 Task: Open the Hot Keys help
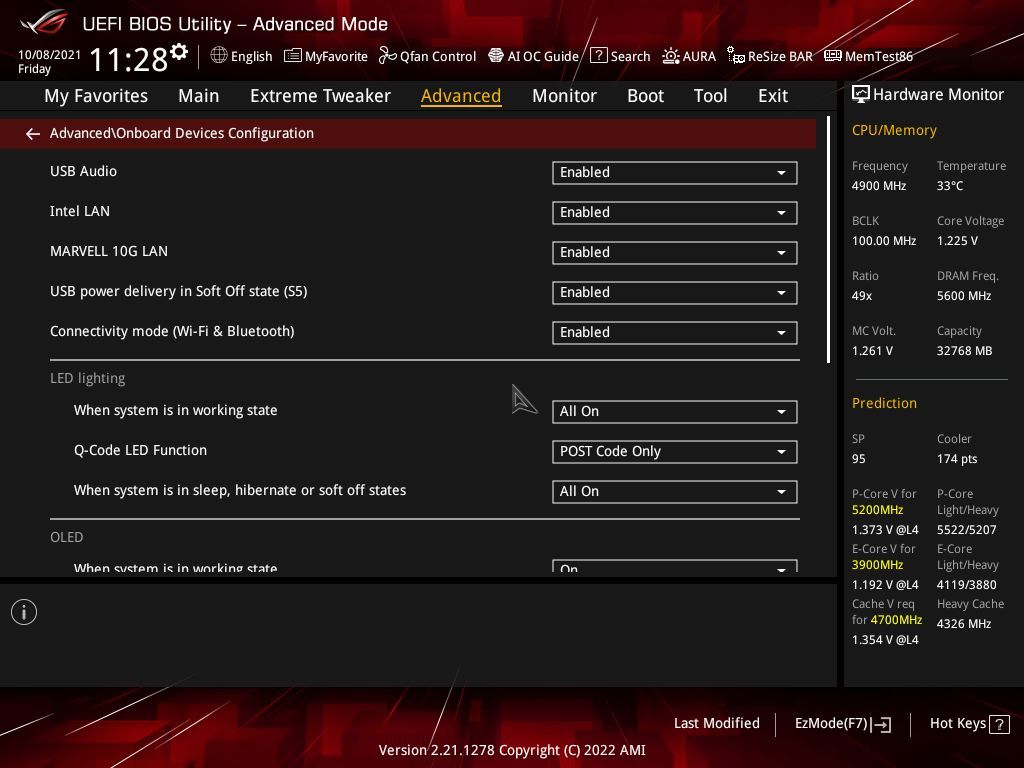point(969,724)
